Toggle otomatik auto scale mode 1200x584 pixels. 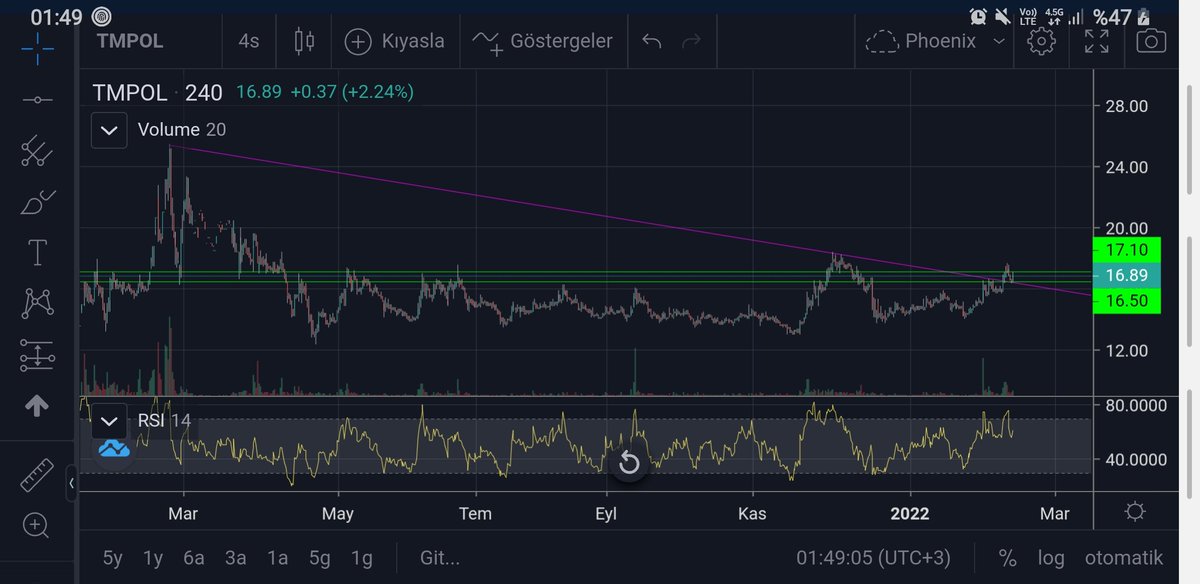[x=1124, y=558]
